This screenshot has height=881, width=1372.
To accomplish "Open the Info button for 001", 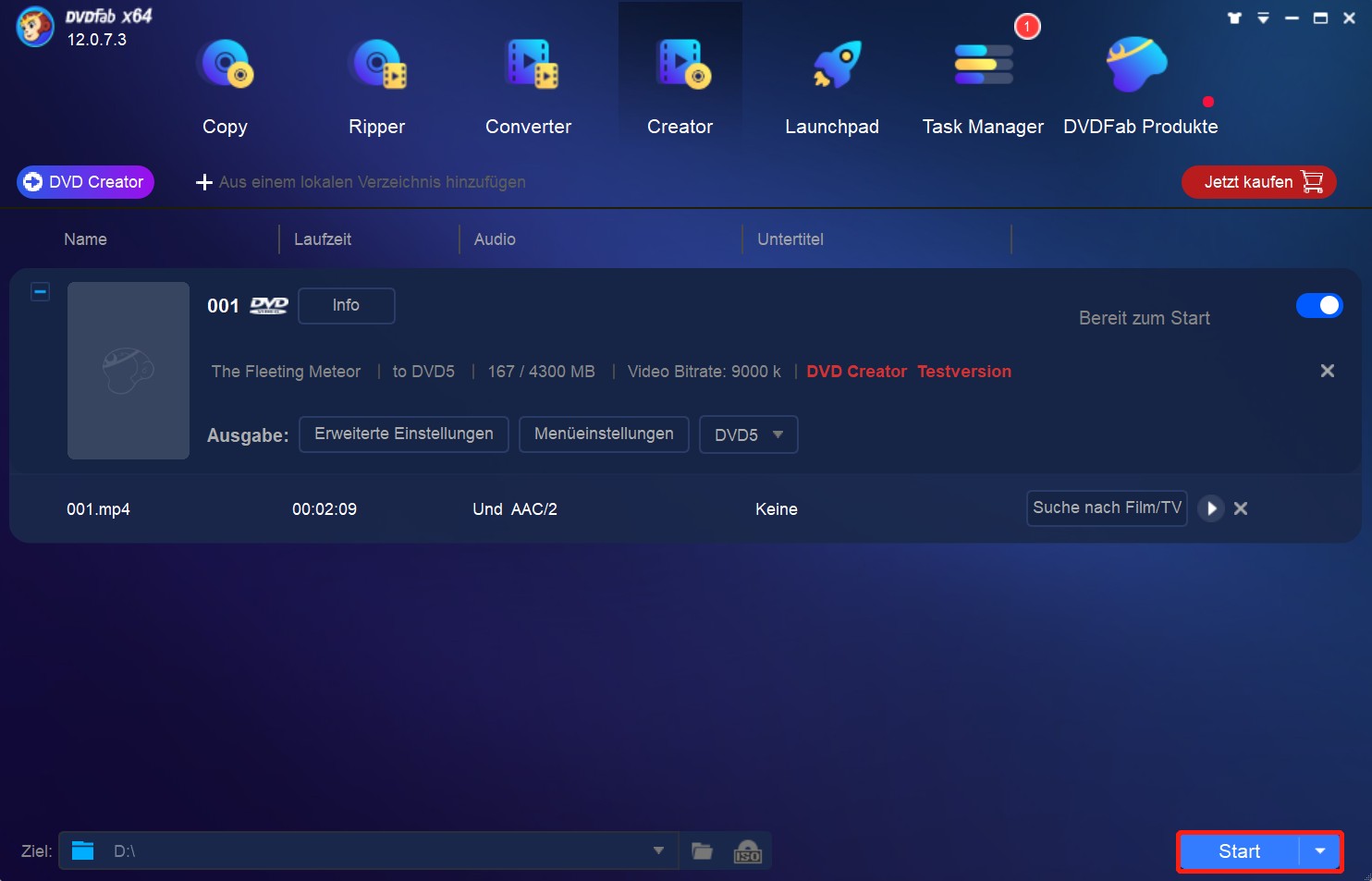I will pos(346,305).
